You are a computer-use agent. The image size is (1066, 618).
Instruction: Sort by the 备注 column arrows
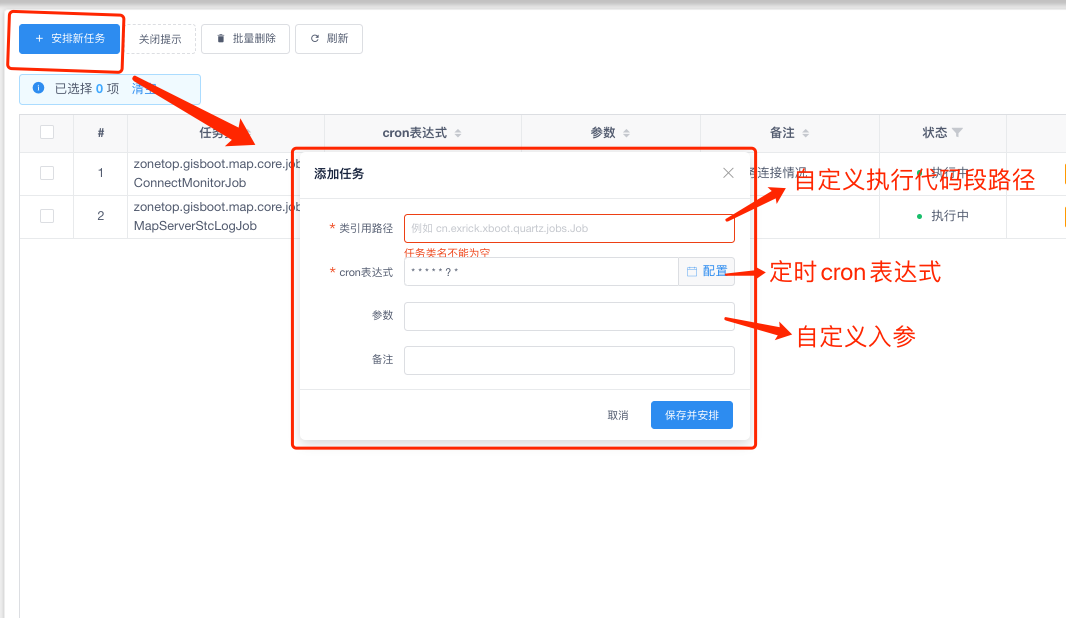coord(805,133)
